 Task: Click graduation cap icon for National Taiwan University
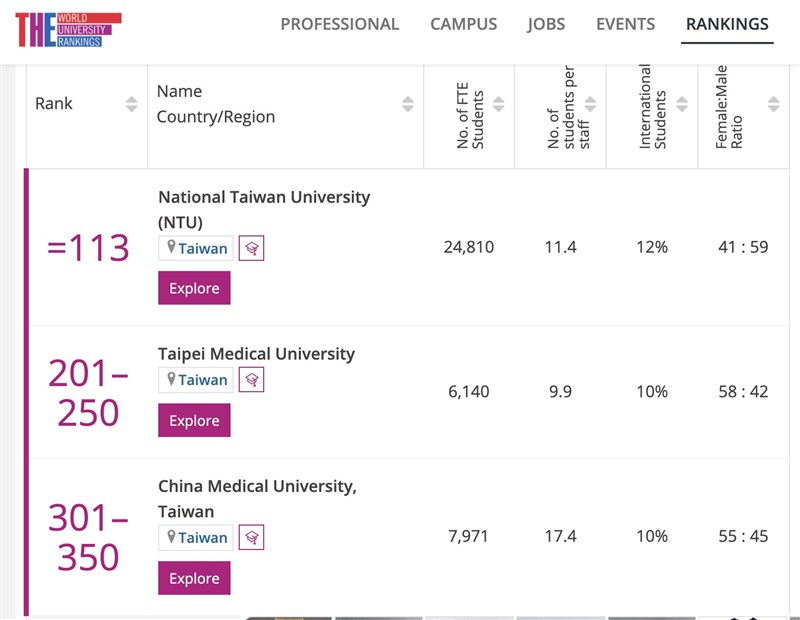(252, 248)
